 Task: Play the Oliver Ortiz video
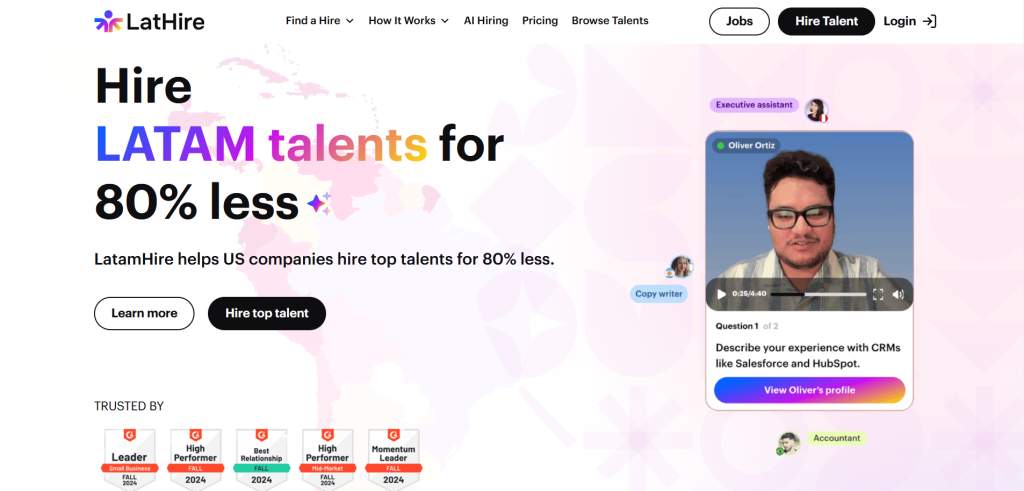pyautogui.click(x=721, y=294)
